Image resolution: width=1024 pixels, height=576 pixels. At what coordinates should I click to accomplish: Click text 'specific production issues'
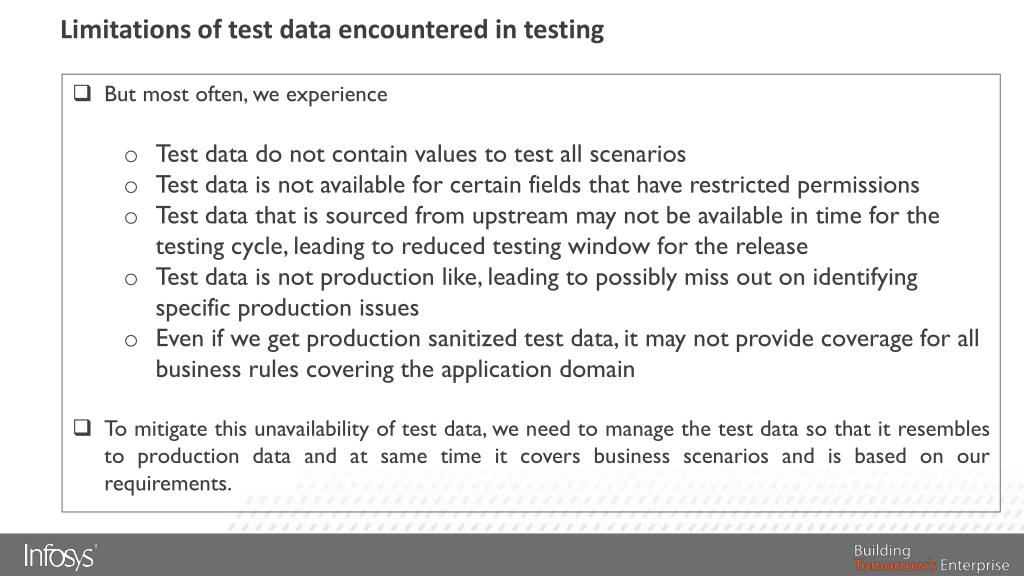tap(287, 308)
